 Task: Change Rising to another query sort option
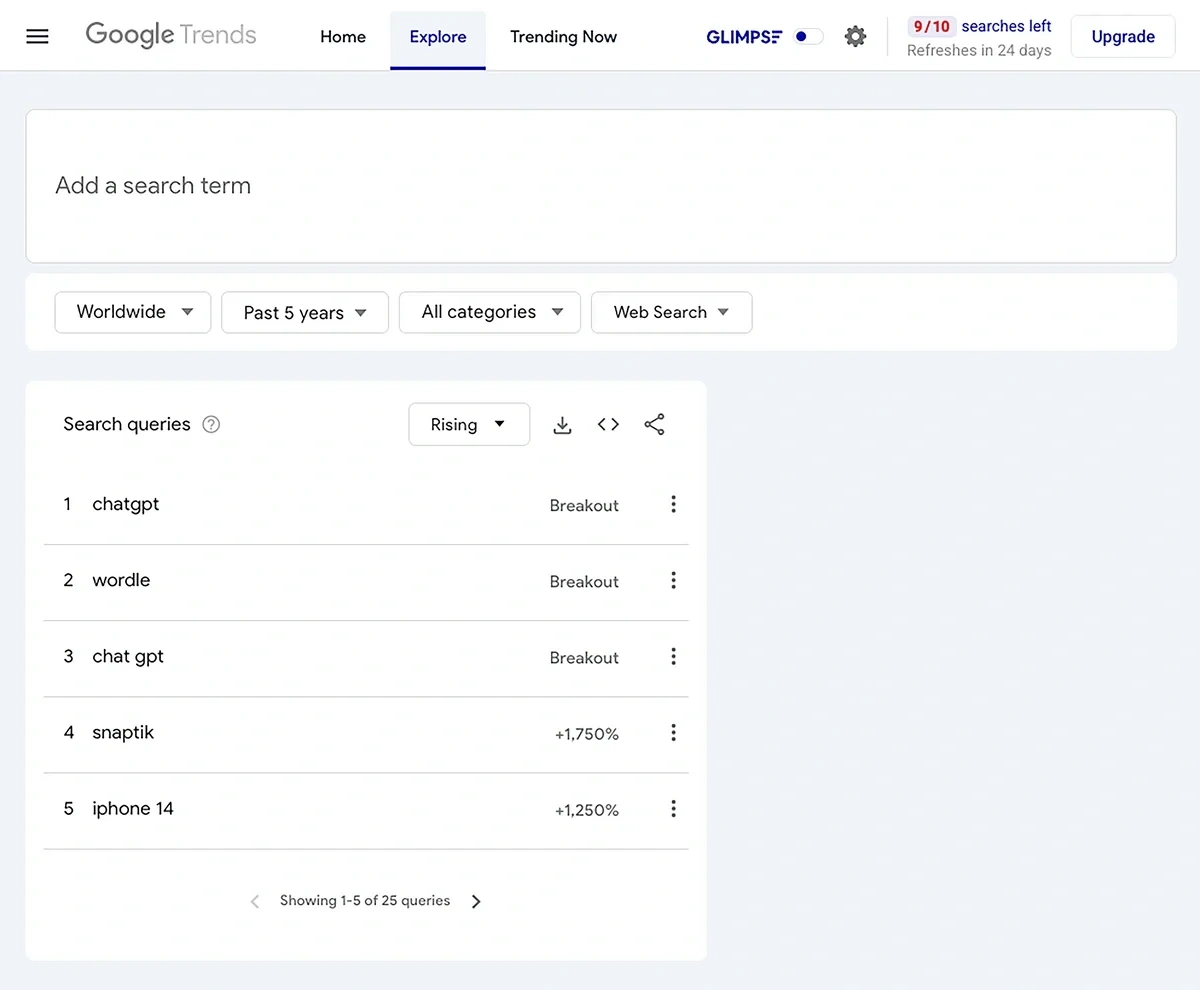[x=469, y=424]
